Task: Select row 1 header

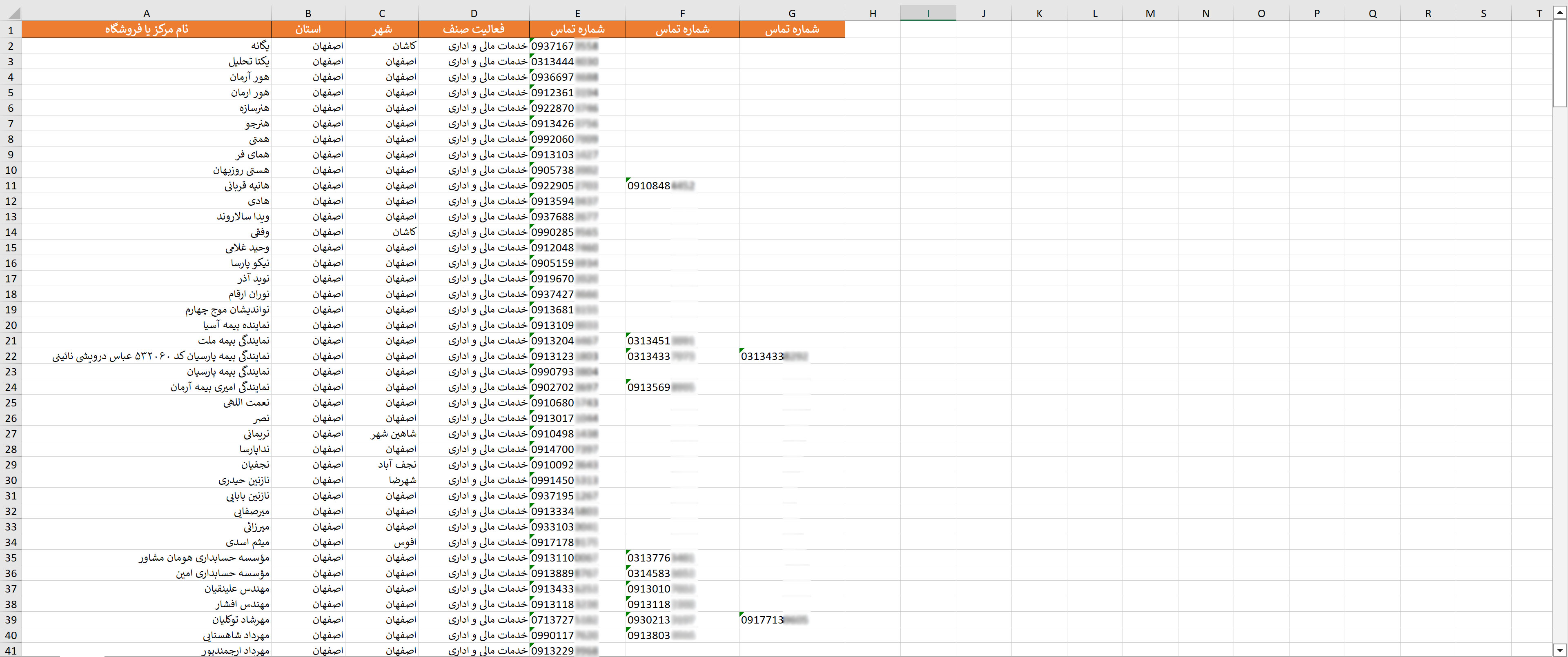Action: (x=11, y=30)
